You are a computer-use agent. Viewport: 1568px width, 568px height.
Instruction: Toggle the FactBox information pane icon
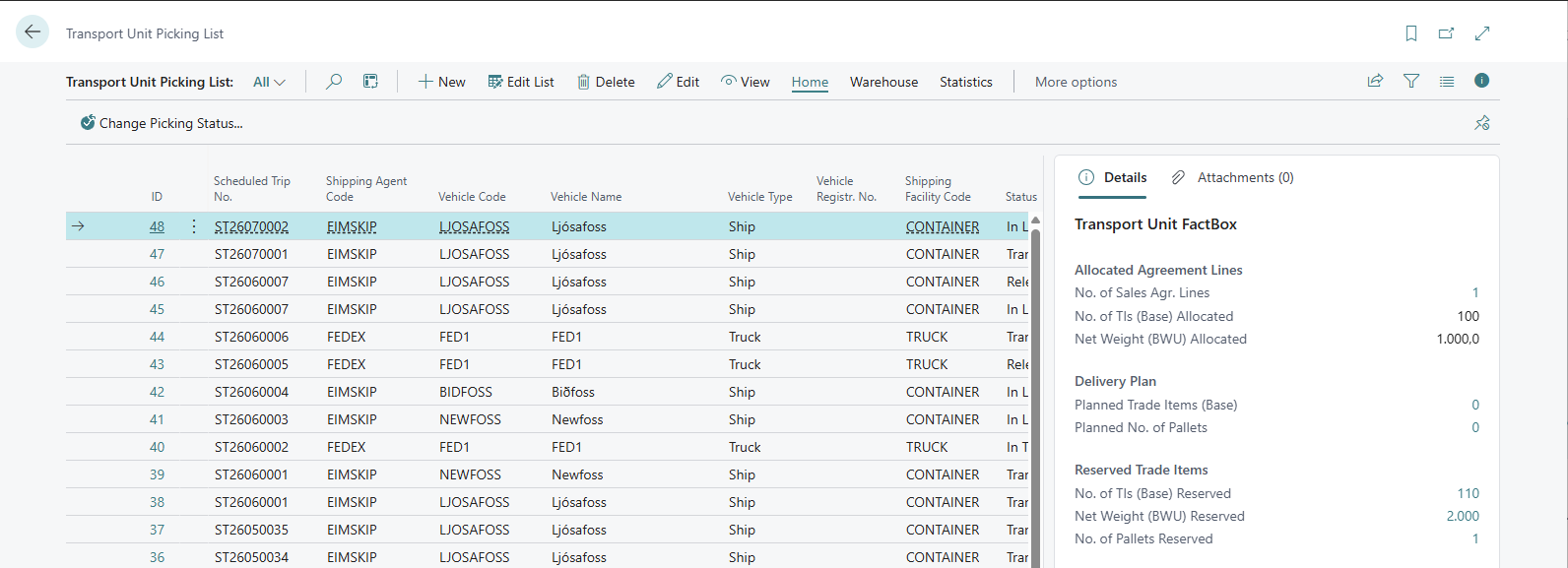(1482, 81)
